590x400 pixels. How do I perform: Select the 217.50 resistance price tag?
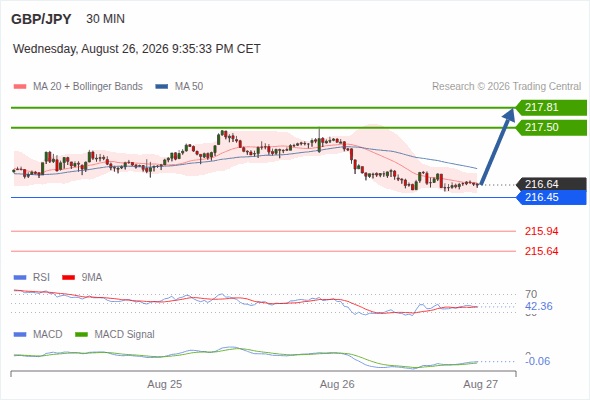[551, 128]
